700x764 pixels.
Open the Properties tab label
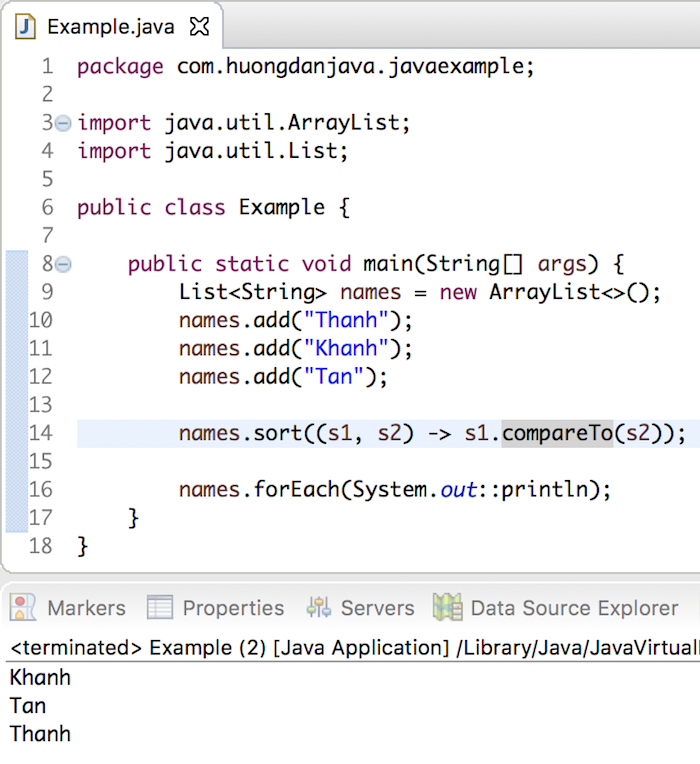point(233,608)
